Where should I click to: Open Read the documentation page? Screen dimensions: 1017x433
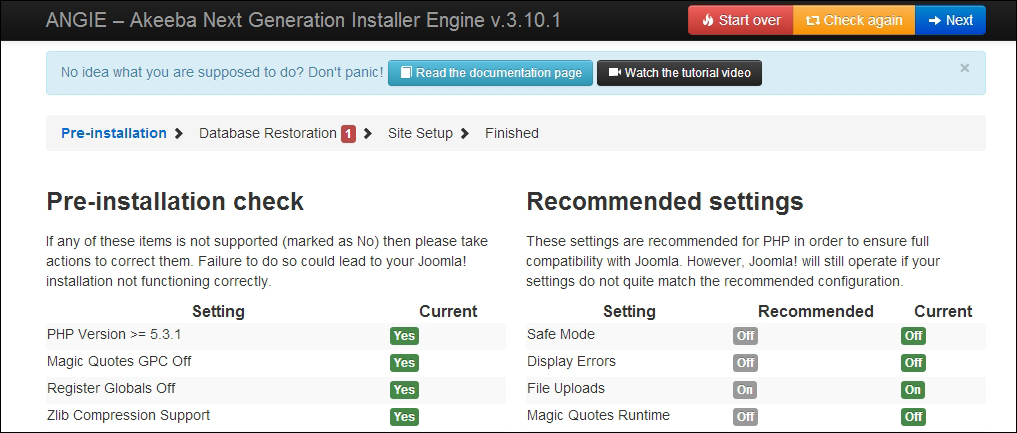click(x=490, y=73)
